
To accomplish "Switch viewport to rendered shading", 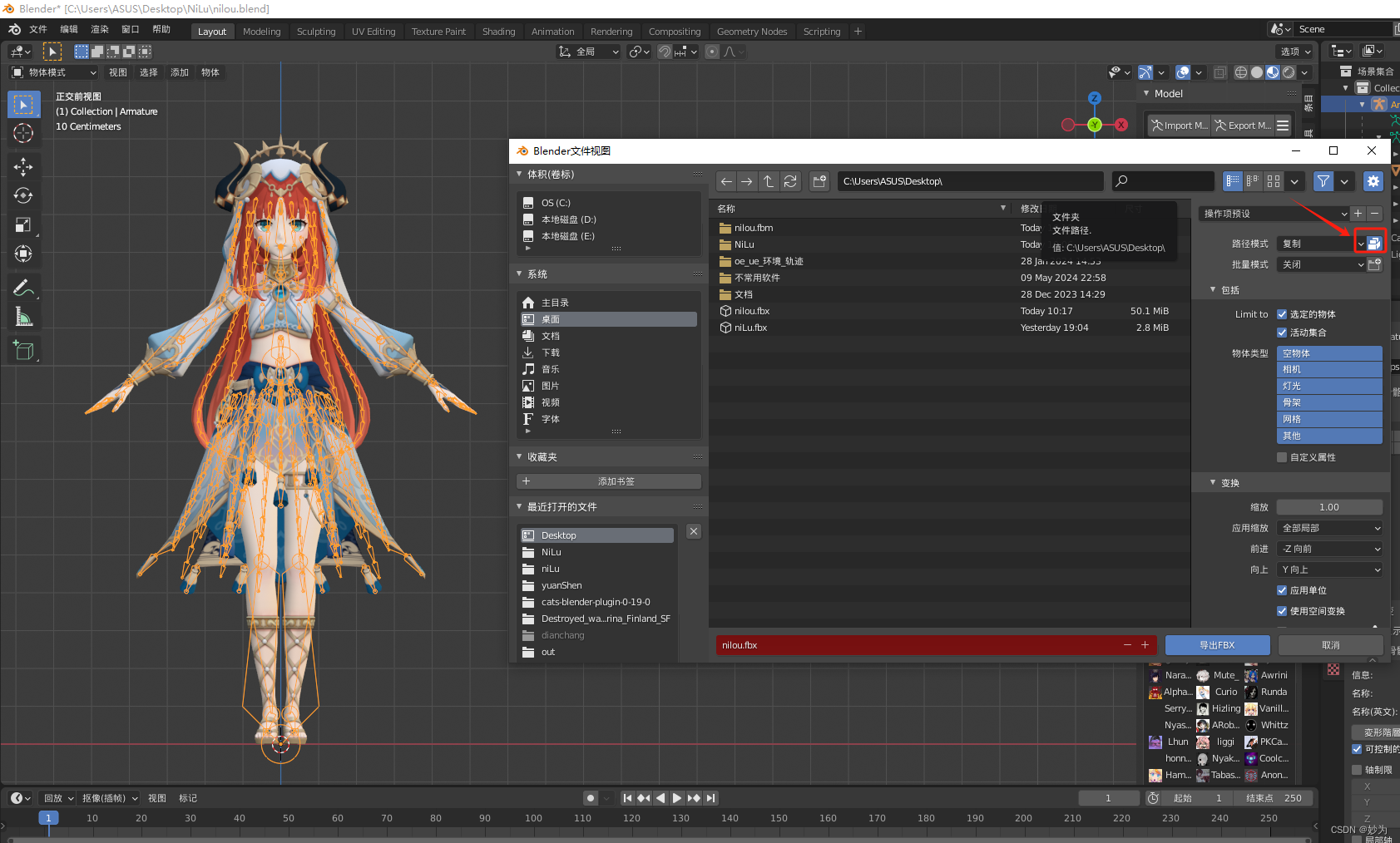I will [x=1289, y=72].
